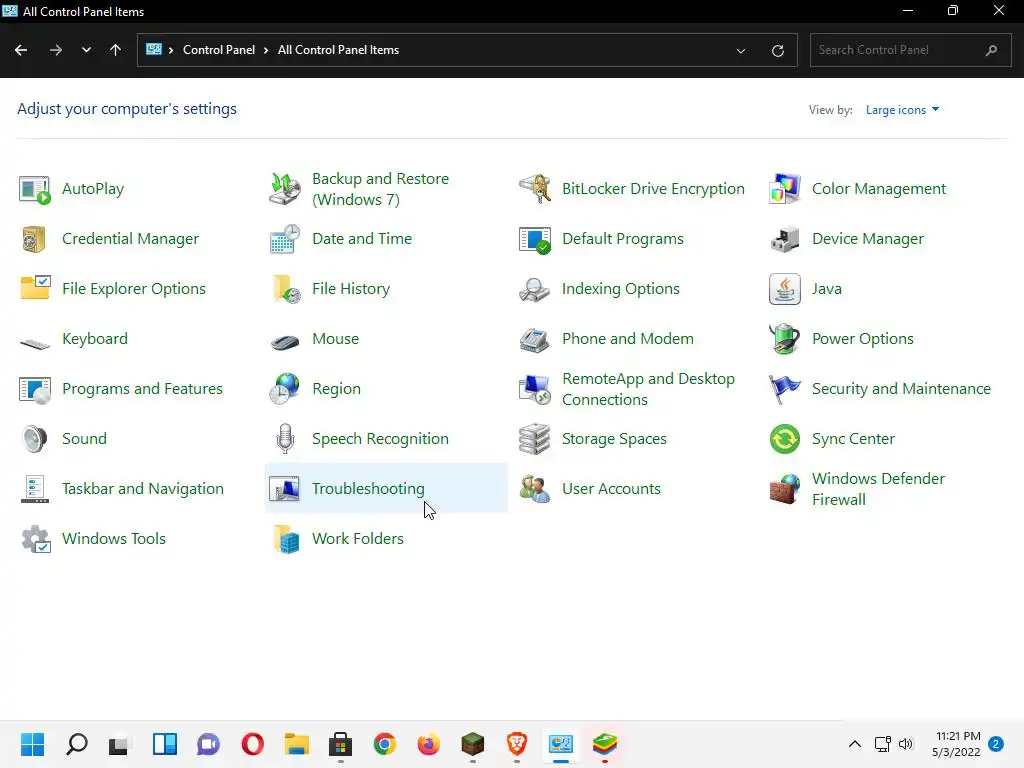Click the BitLocker Drive Encryption icon
Screen dimensions: 1024x768
535,189
